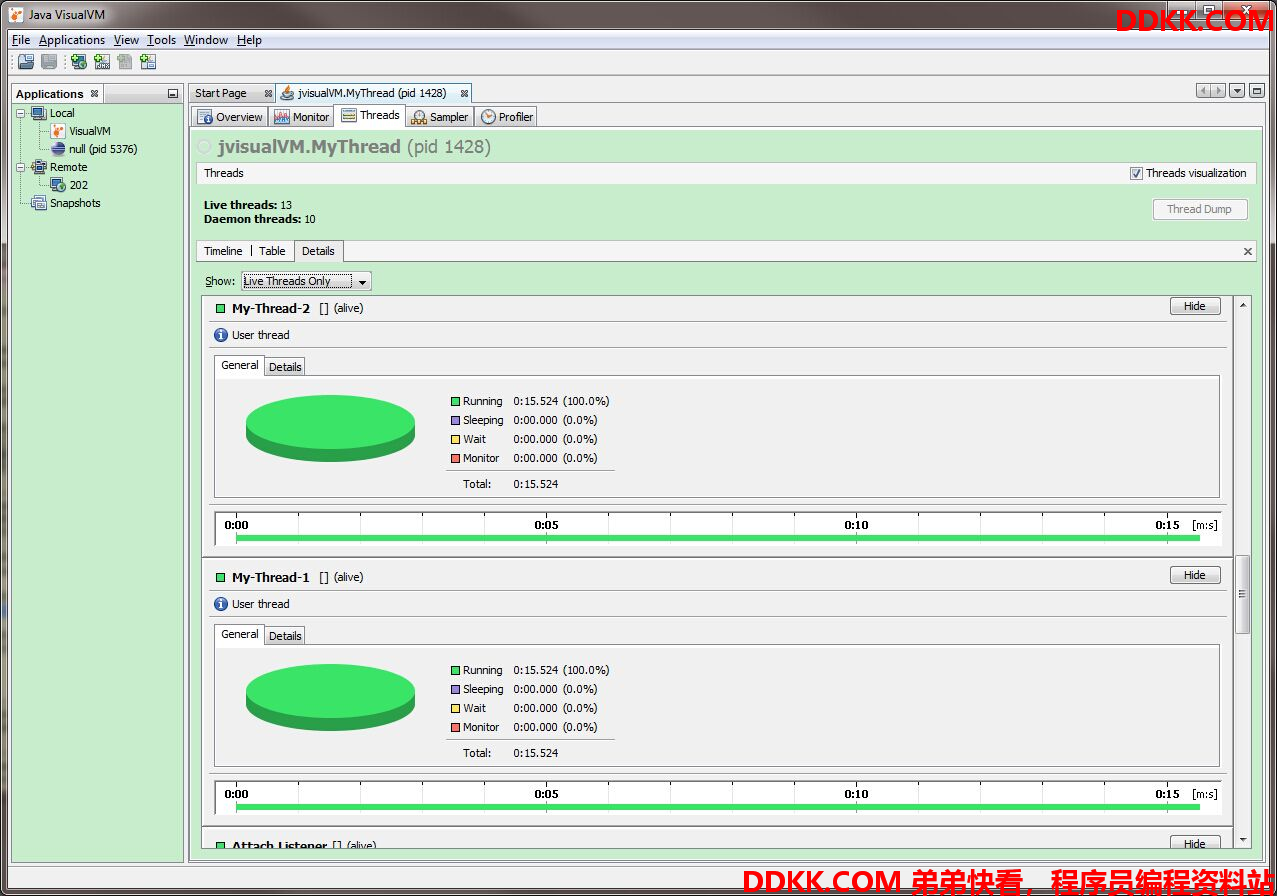Open the Sampler tab
Image resolution: width=1277 pixels, height=896 pixels.
click(x=440, y=117)
